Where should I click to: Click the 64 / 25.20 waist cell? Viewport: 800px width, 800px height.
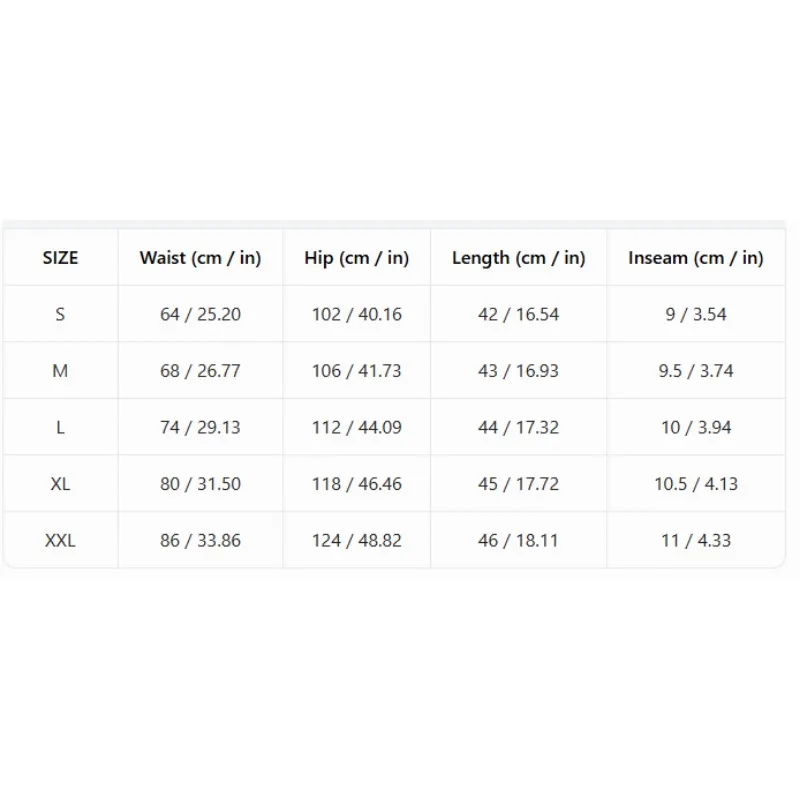(201, 314)
